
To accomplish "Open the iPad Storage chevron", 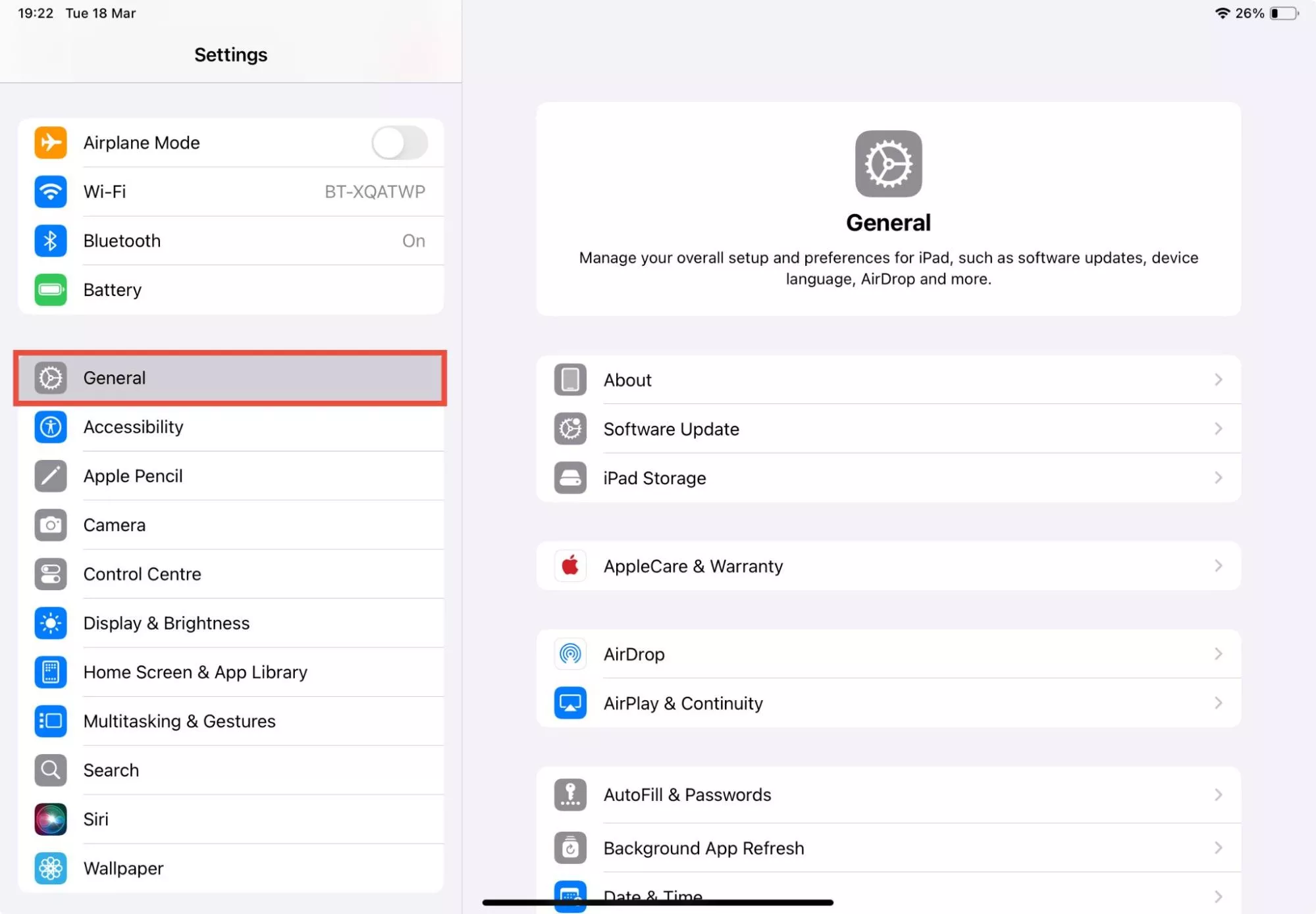I will (1218, 478).
